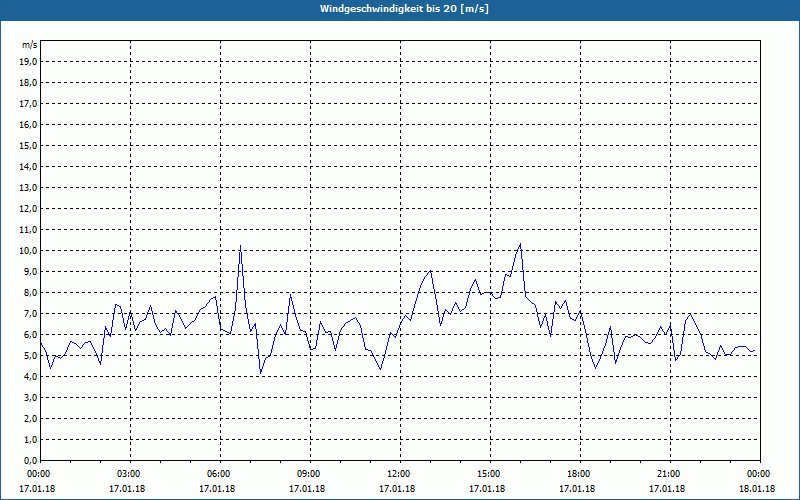The width and height of the screenshot is (800, 500).
Task: Click the 4,0 y-axis label
Action: point(31,377)
